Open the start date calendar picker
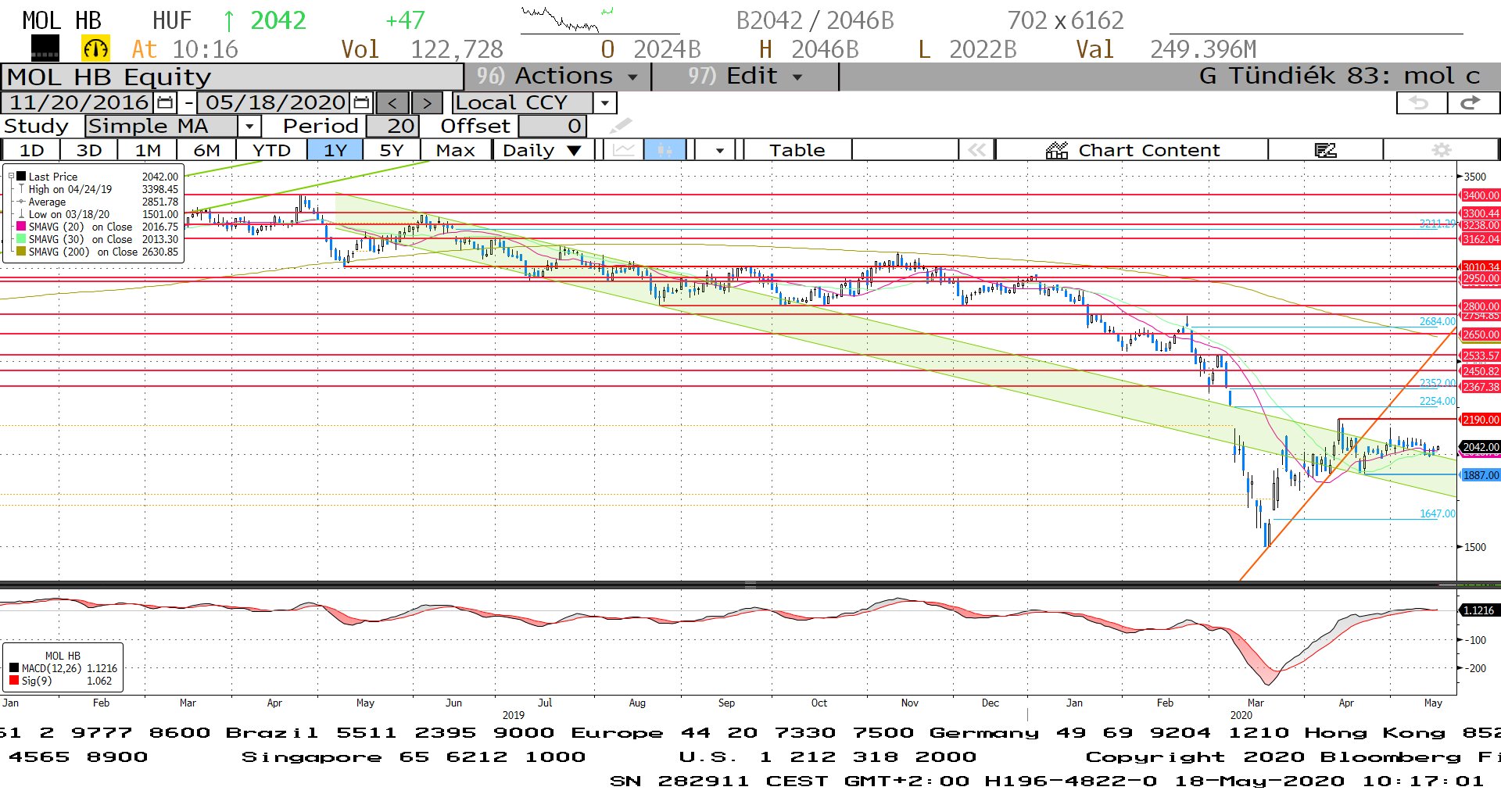Screen dimensions: 1501x812 pyautogui.click(x=165, y=102)
